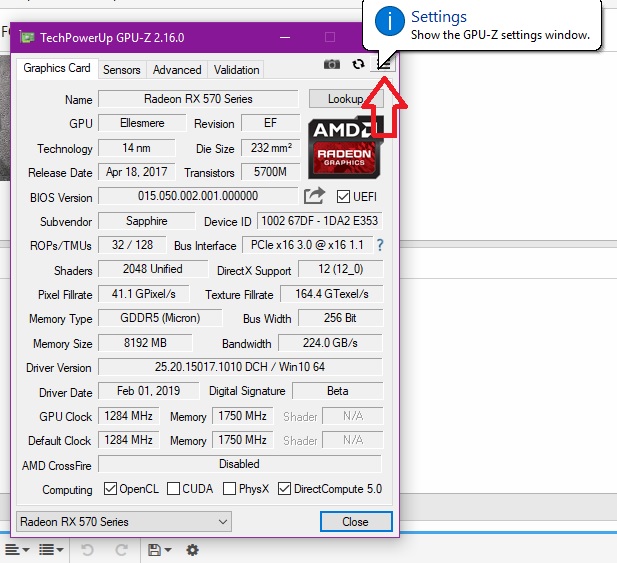
Task: Select the Shaders value 2048 Unified
Action: point(153,269)
